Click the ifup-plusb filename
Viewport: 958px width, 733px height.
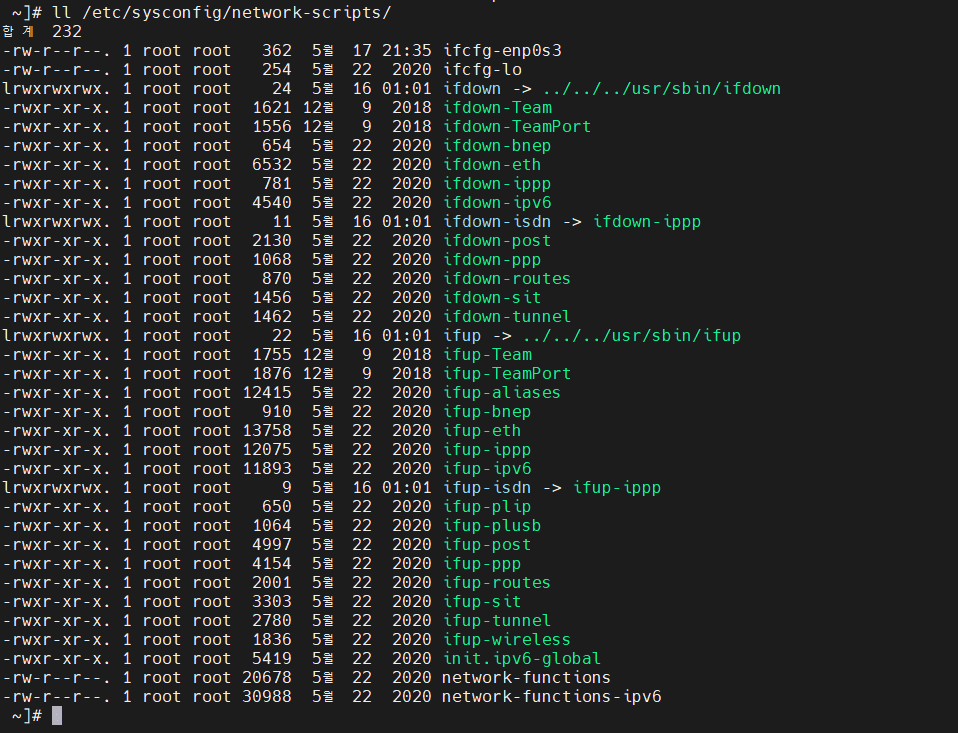[492, 525]
